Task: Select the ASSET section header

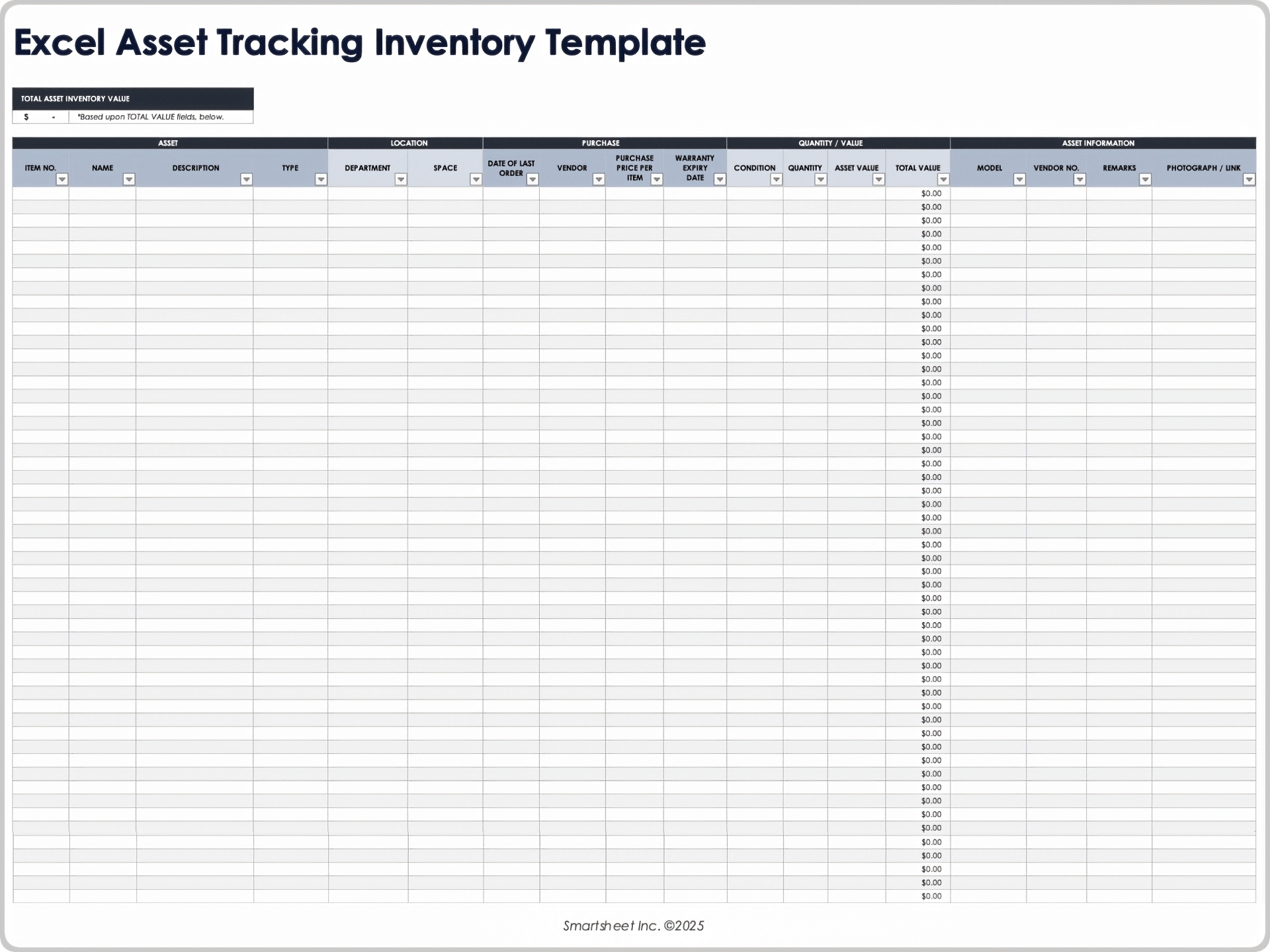Action: [x=169, y=143]
